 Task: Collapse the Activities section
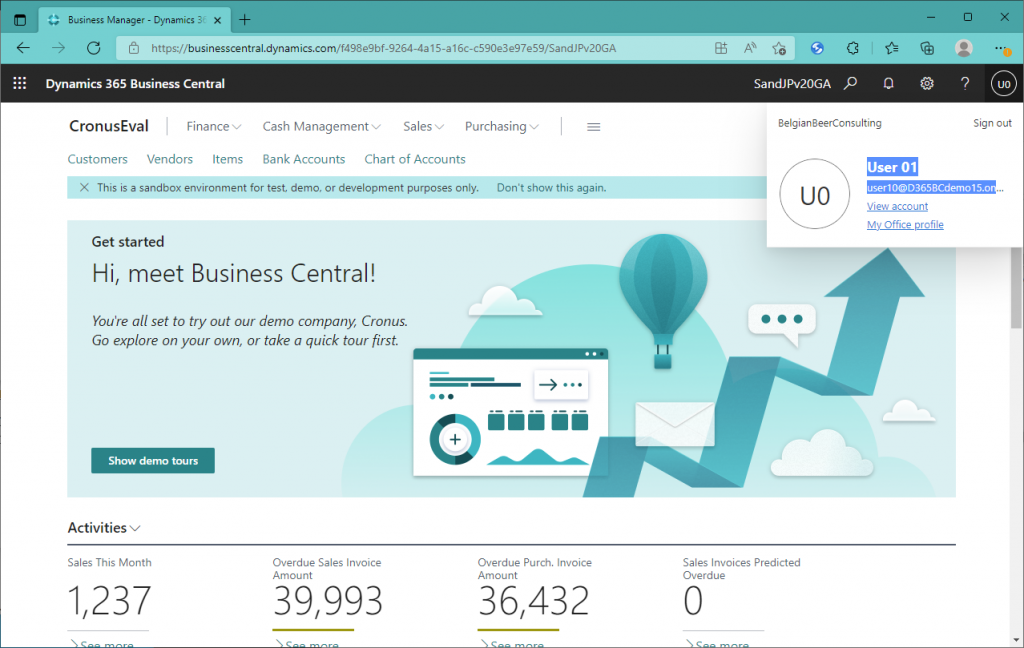(x=104, y=528)
